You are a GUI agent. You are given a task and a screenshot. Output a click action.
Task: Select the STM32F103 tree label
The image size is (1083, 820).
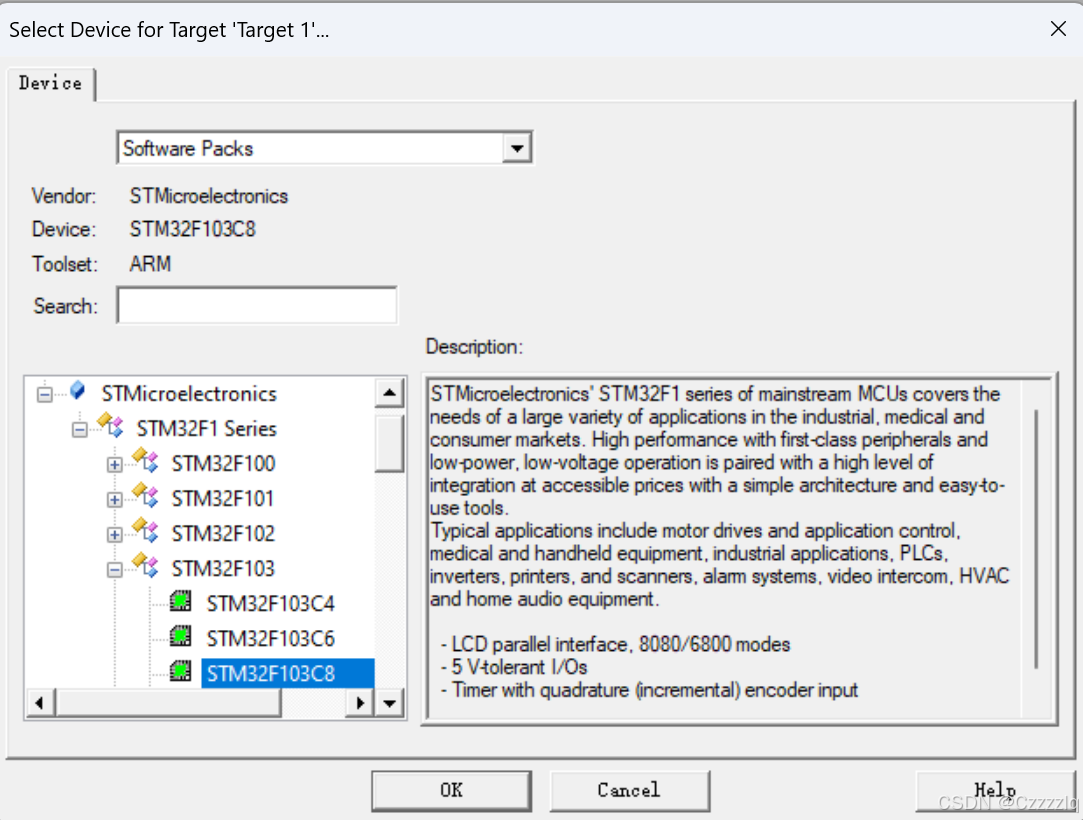pos(223,569)
